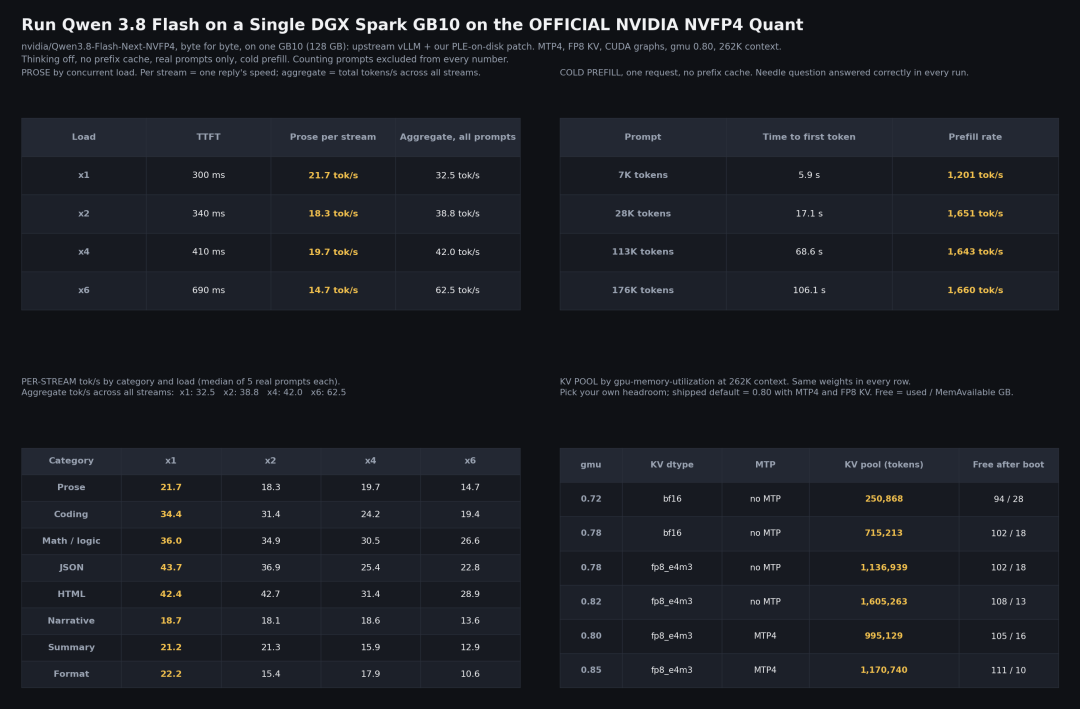1080x709 pixels.
Task: Select the "28K tokens" prompt label
Action: pos(643,214)
